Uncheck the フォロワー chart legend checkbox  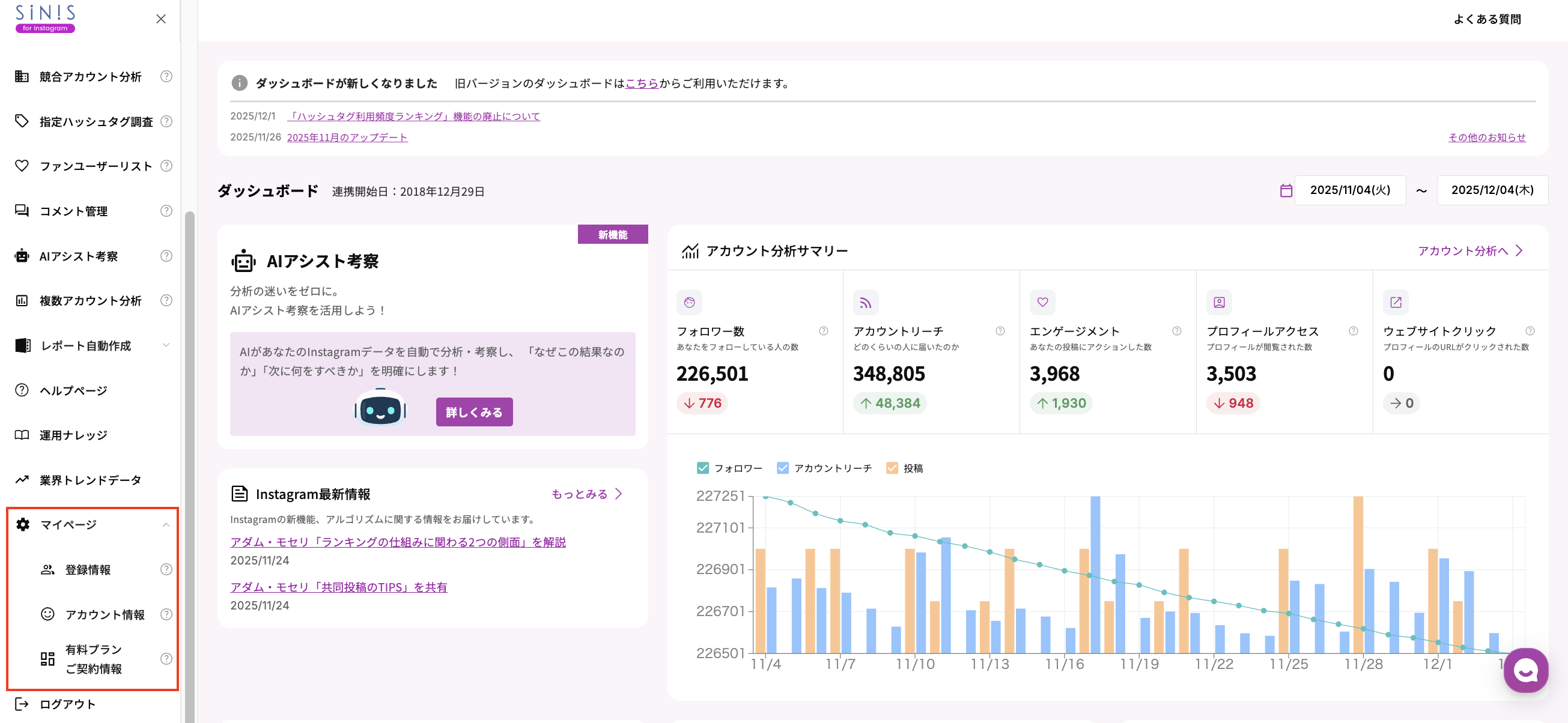[x=703, y=467]
